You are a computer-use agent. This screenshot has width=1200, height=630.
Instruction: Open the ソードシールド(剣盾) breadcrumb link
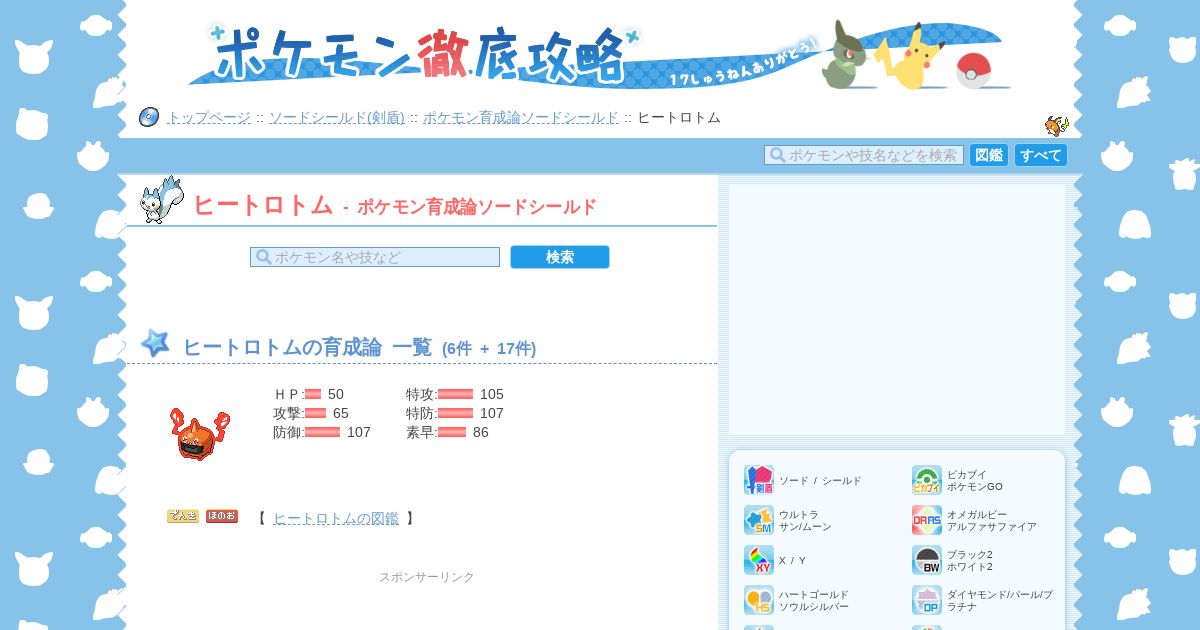[x=336, y=118]
